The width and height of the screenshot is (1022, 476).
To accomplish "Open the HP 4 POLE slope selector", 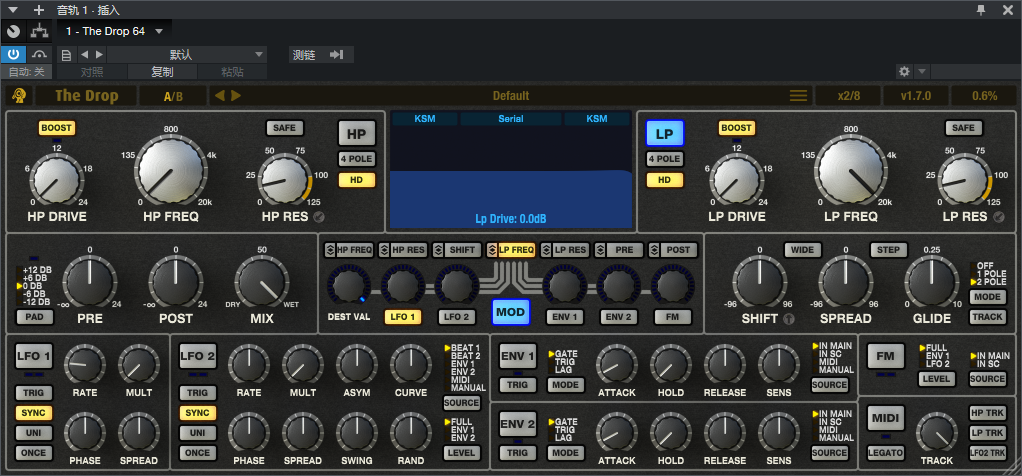I will pyautogui.click(x=357, y=158).
